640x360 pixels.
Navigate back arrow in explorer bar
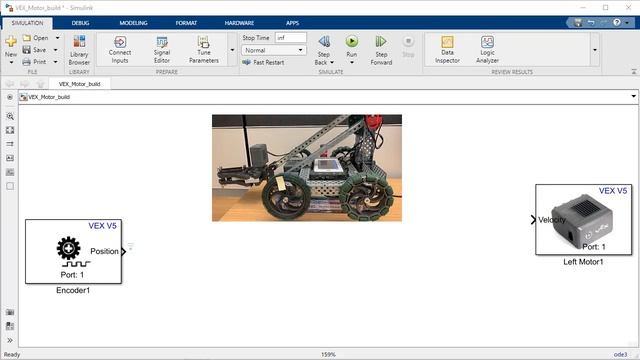[10, 84]
